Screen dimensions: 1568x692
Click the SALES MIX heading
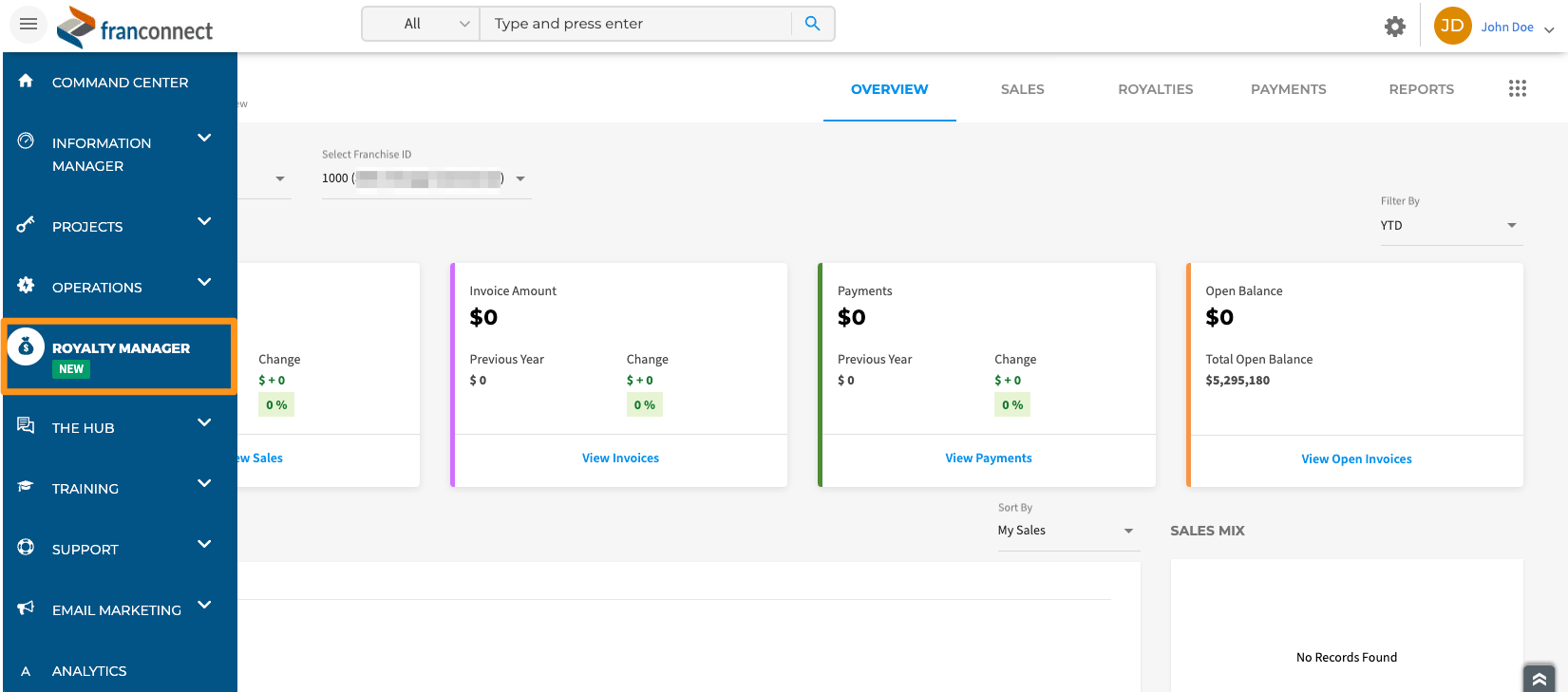point(1207,531)
